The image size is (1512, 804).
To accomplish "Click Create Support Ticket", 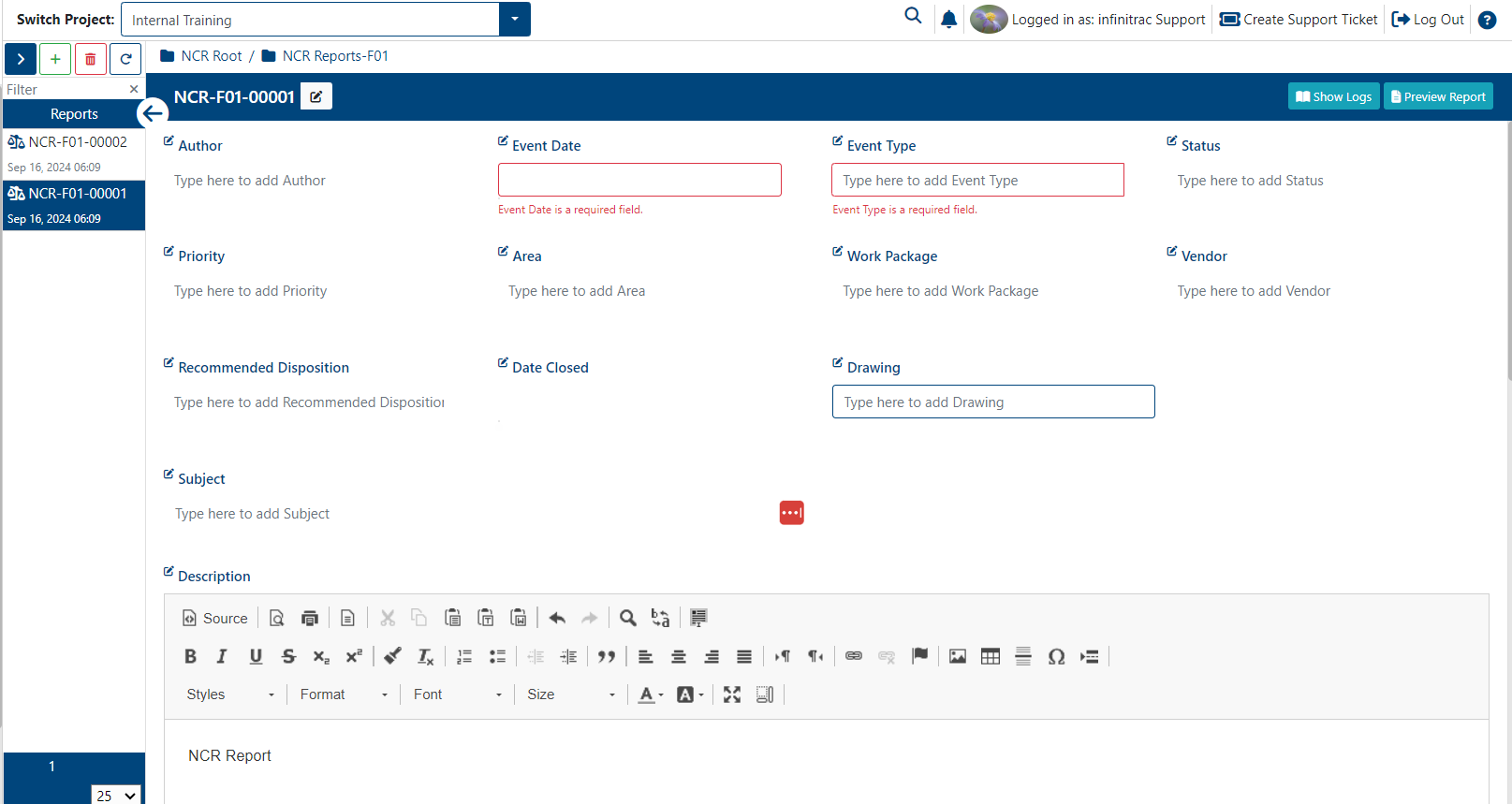I will pyautogui.click(x=1299, y=20).
